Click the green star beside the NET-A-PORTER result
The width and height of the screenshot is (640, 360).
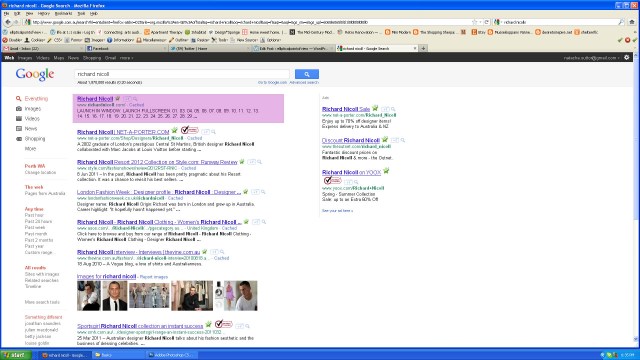[x=174, y=130]
